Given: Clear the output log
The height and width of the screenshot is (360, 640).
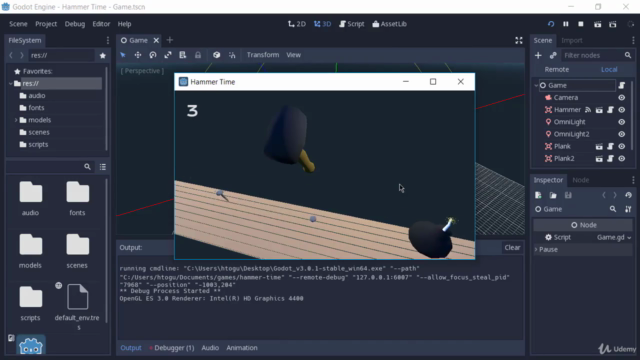Looking at the screenshot, I should point(512,248).
